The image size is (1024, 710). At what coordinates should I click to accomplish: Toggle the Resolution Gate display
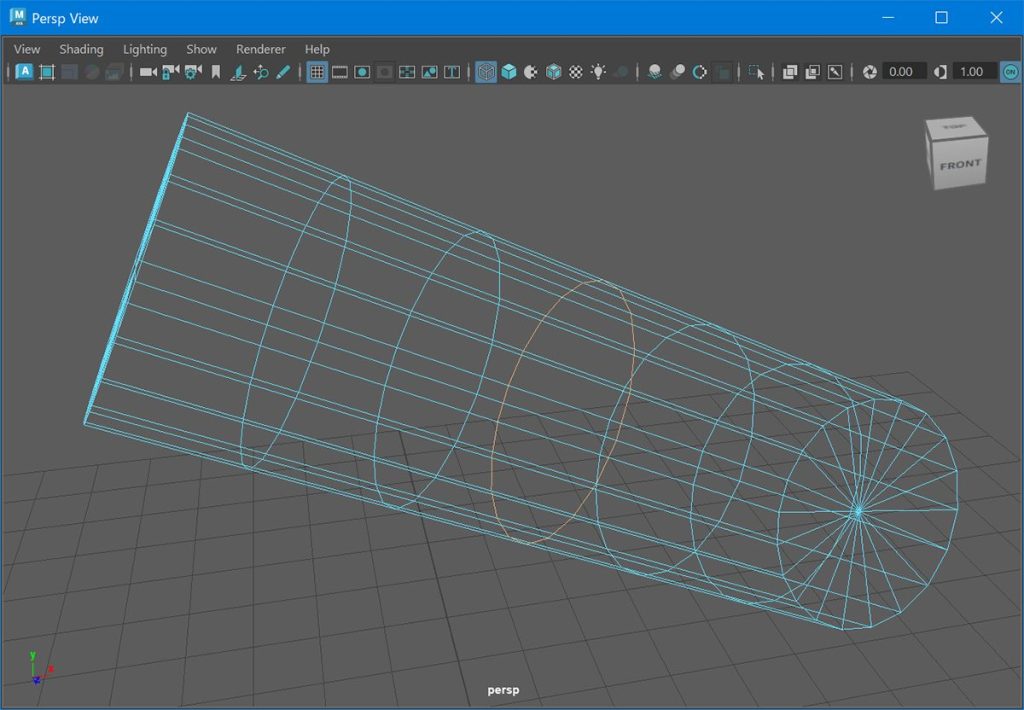coord(362,72)
